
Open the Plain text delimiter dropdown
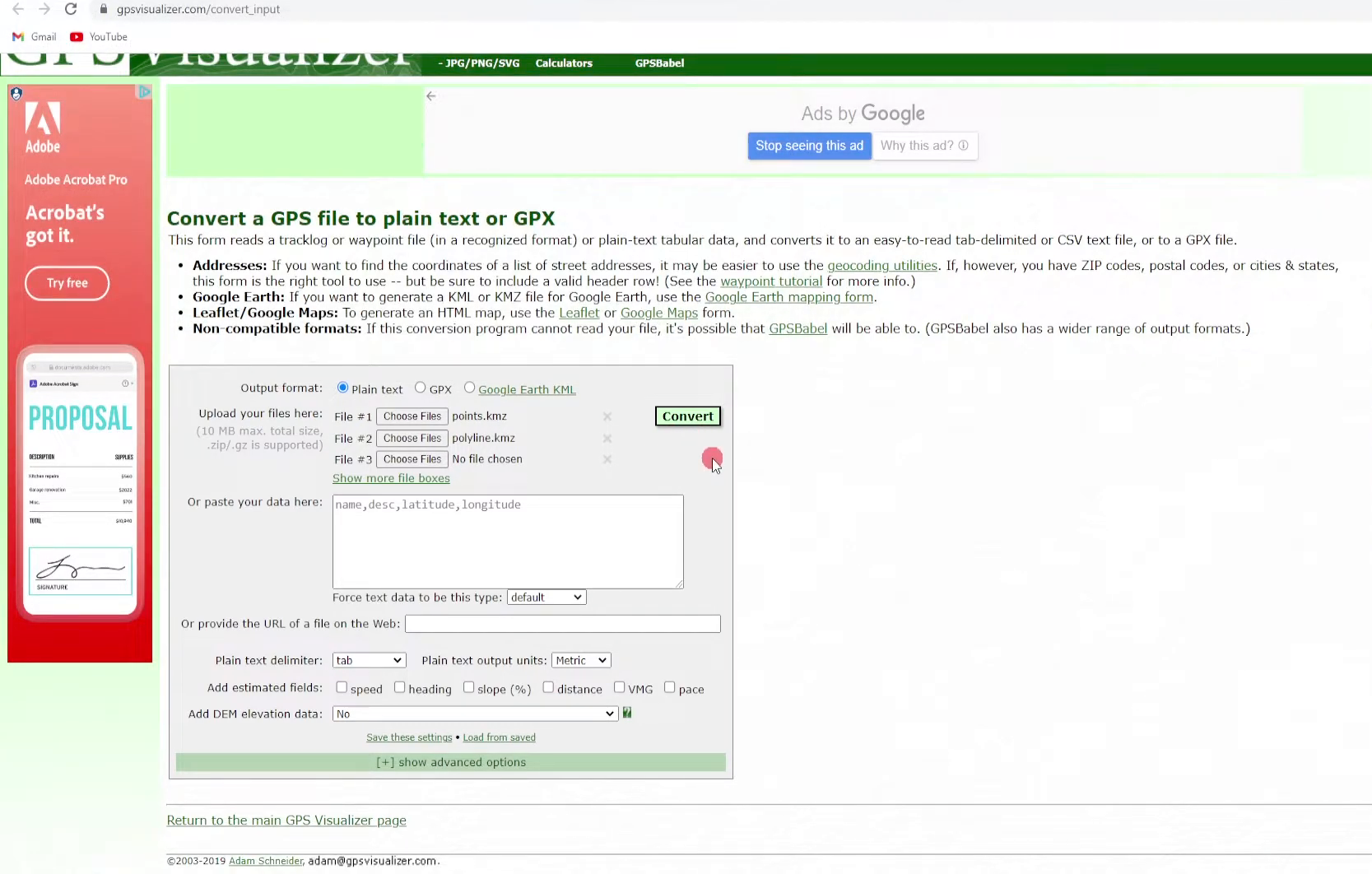[369, 661]
